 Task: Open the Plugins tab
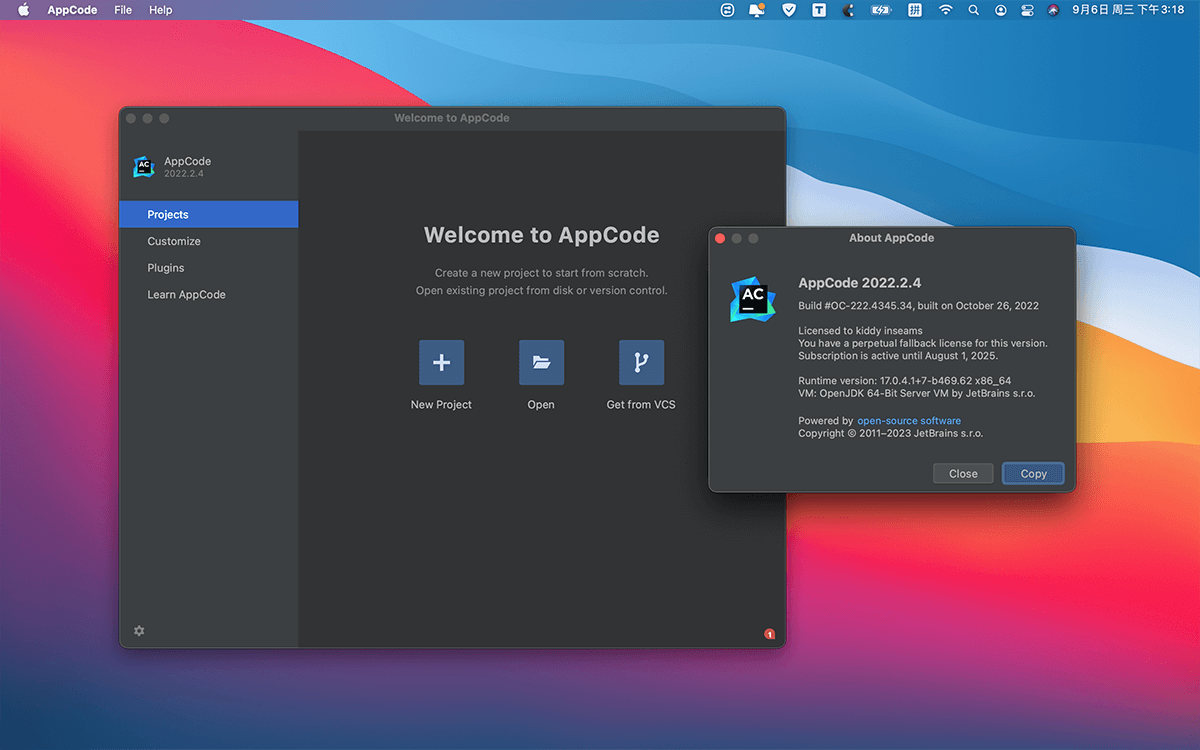[209, 268]
